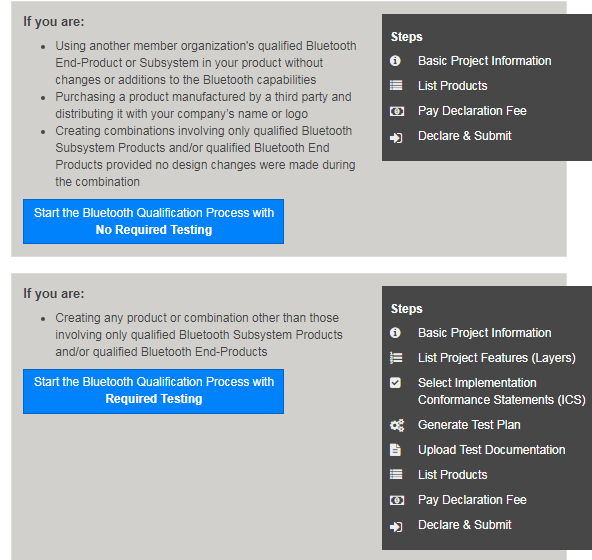This screenshot has height=560, width=592.
Task: Click the info icon beside Basic Project Information in the top Steps panel
Action: pyautogui.click(x=395, y=61)
